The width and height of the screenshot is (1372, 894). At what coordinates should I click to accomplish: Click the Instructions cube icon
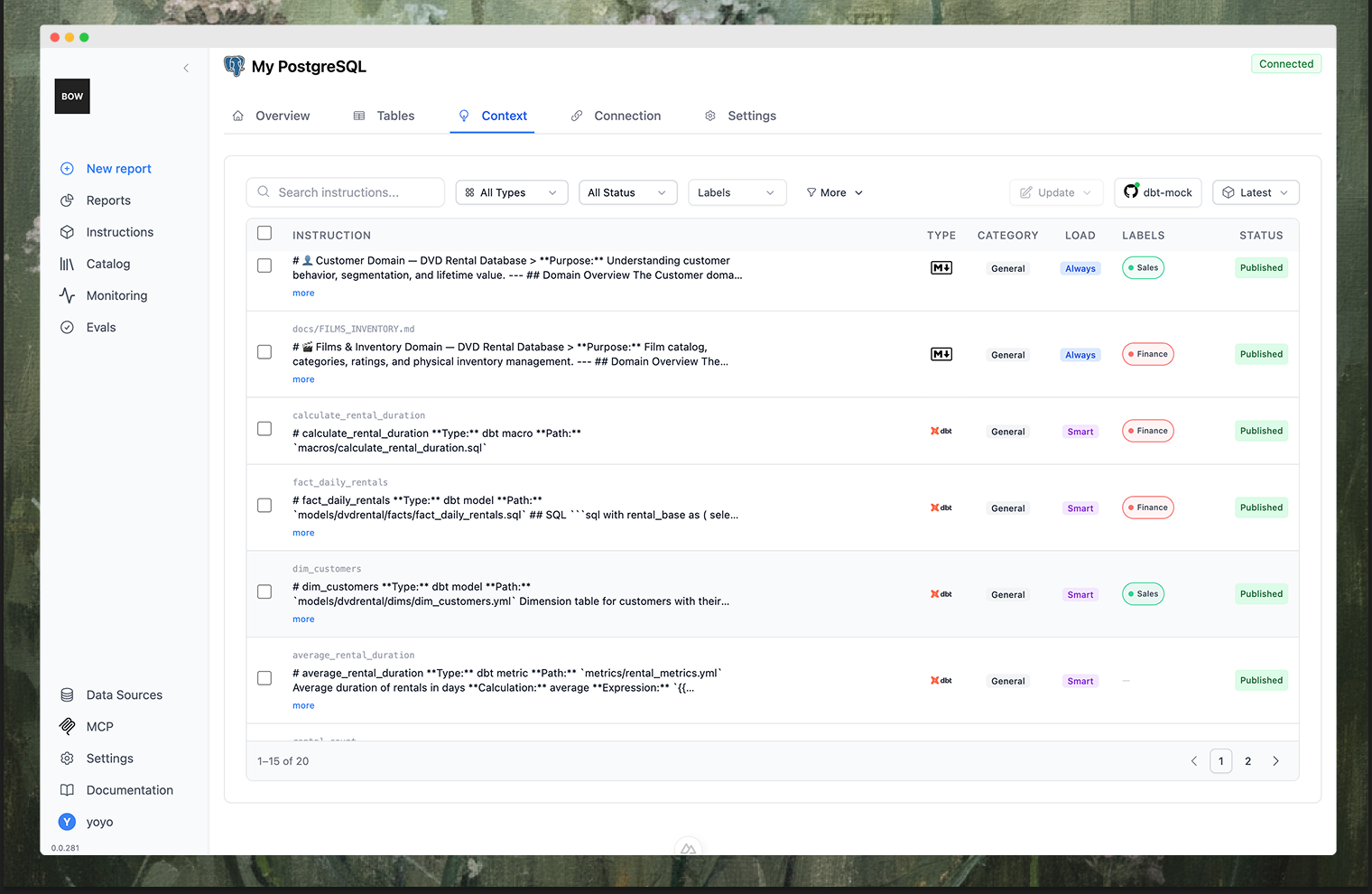(67, 232)
